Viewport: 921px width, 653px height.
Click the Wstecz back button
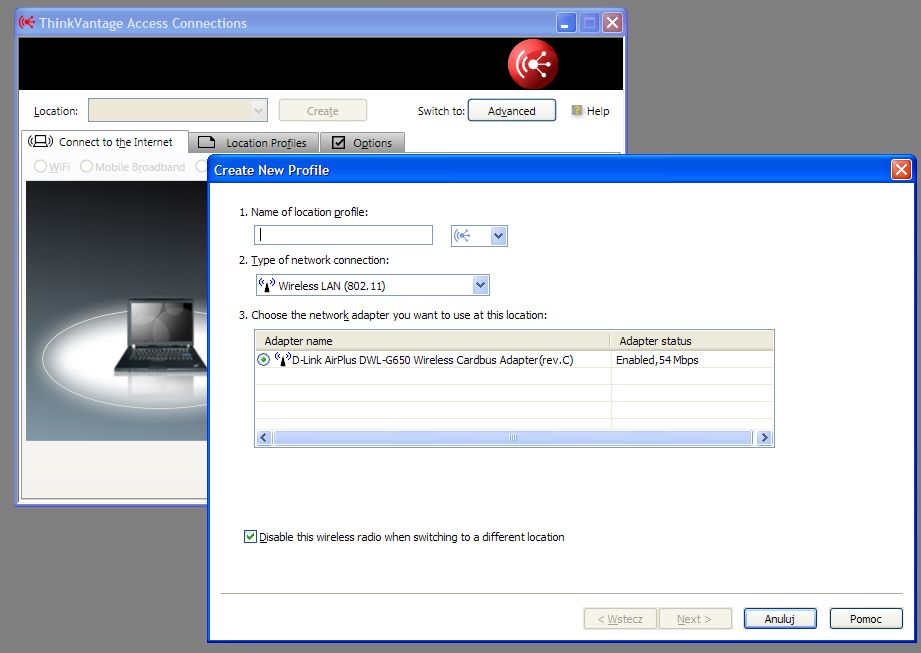click(x=620, y=618)
